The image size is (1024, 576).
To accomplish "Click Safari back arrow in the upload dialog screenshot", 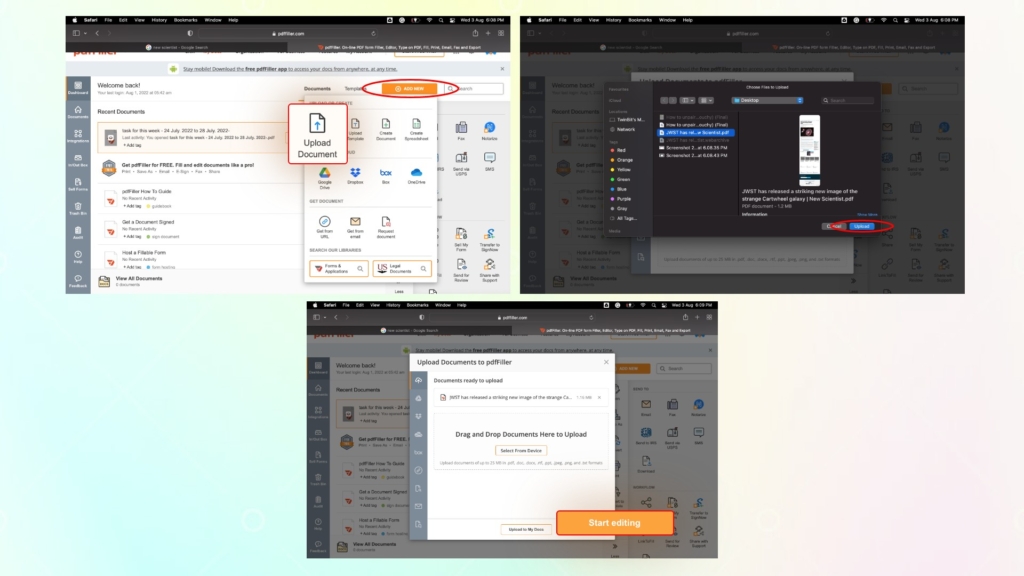I will pos(336,317).
